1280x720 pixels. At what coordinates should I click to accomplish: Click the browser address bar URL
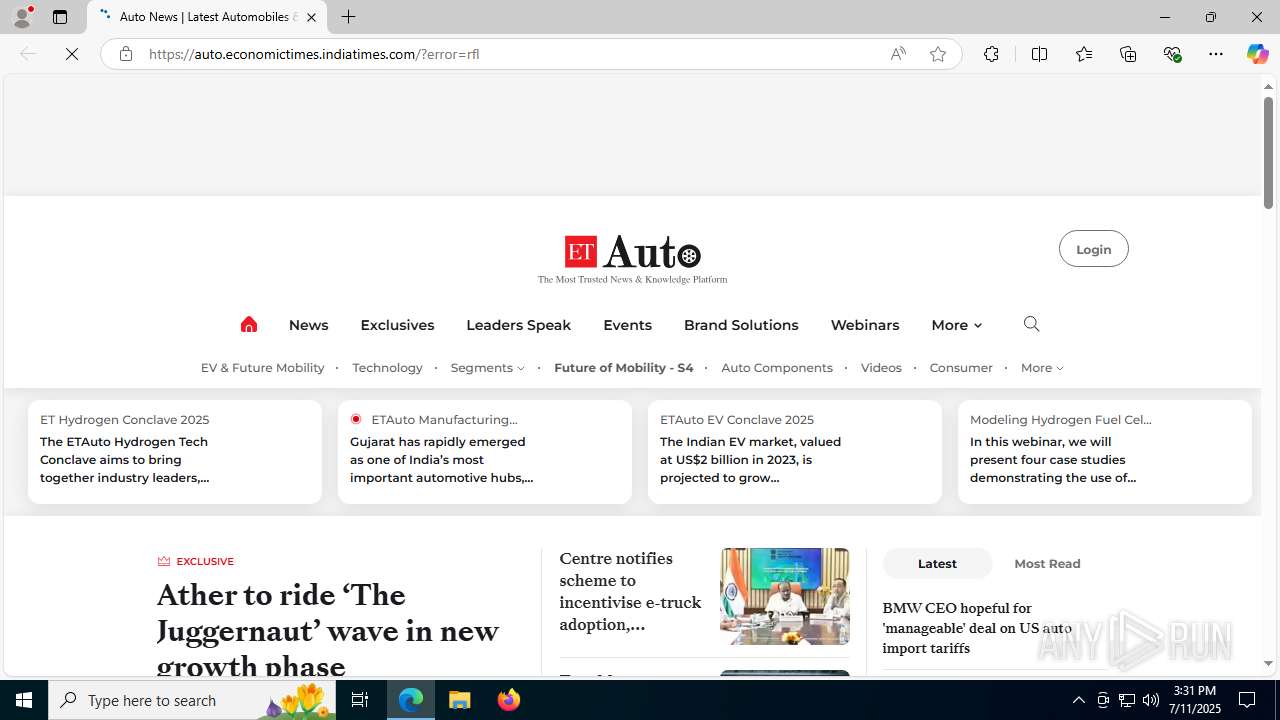click(x=314, y=54)
